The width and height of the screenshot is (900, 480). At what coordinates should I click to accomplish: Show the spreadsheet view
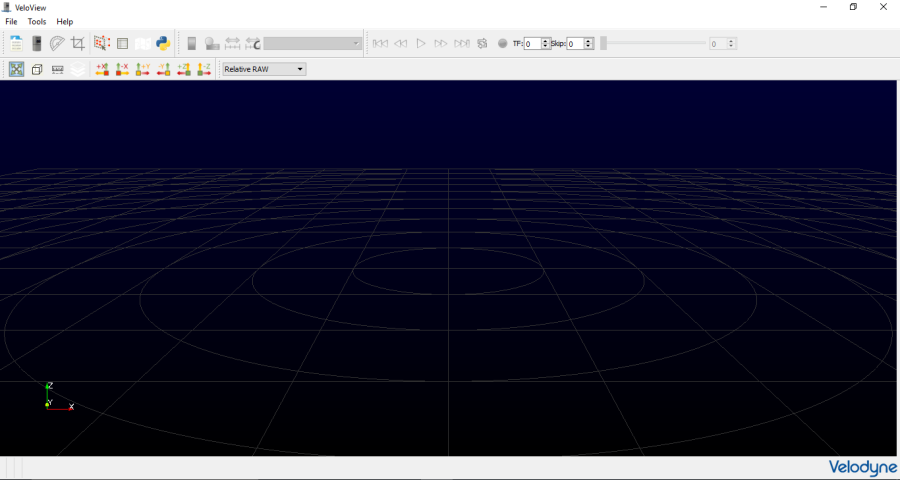tap(122, 43)
